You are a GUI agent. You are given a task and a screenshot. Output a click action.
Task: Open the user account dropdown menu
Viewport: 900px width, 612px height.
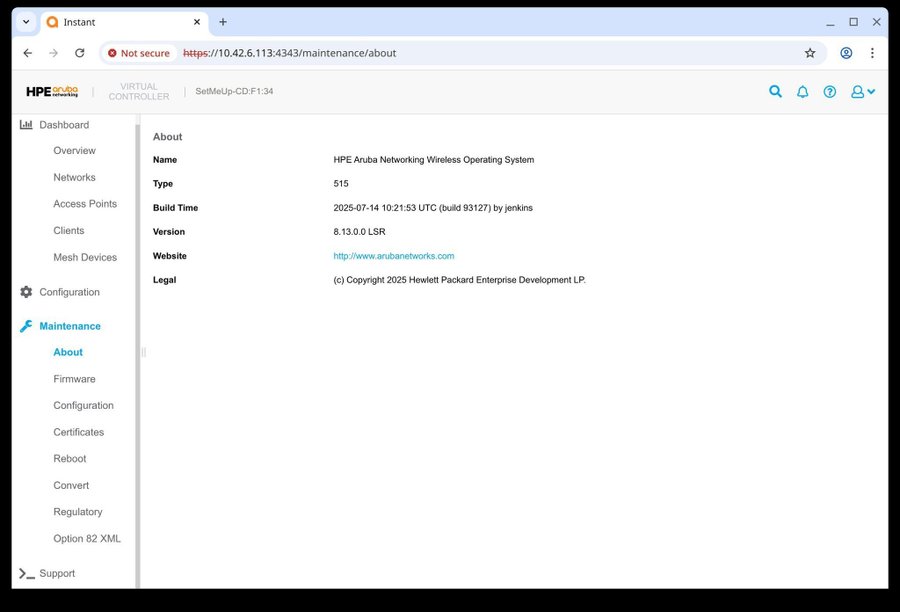click(862, 92)
